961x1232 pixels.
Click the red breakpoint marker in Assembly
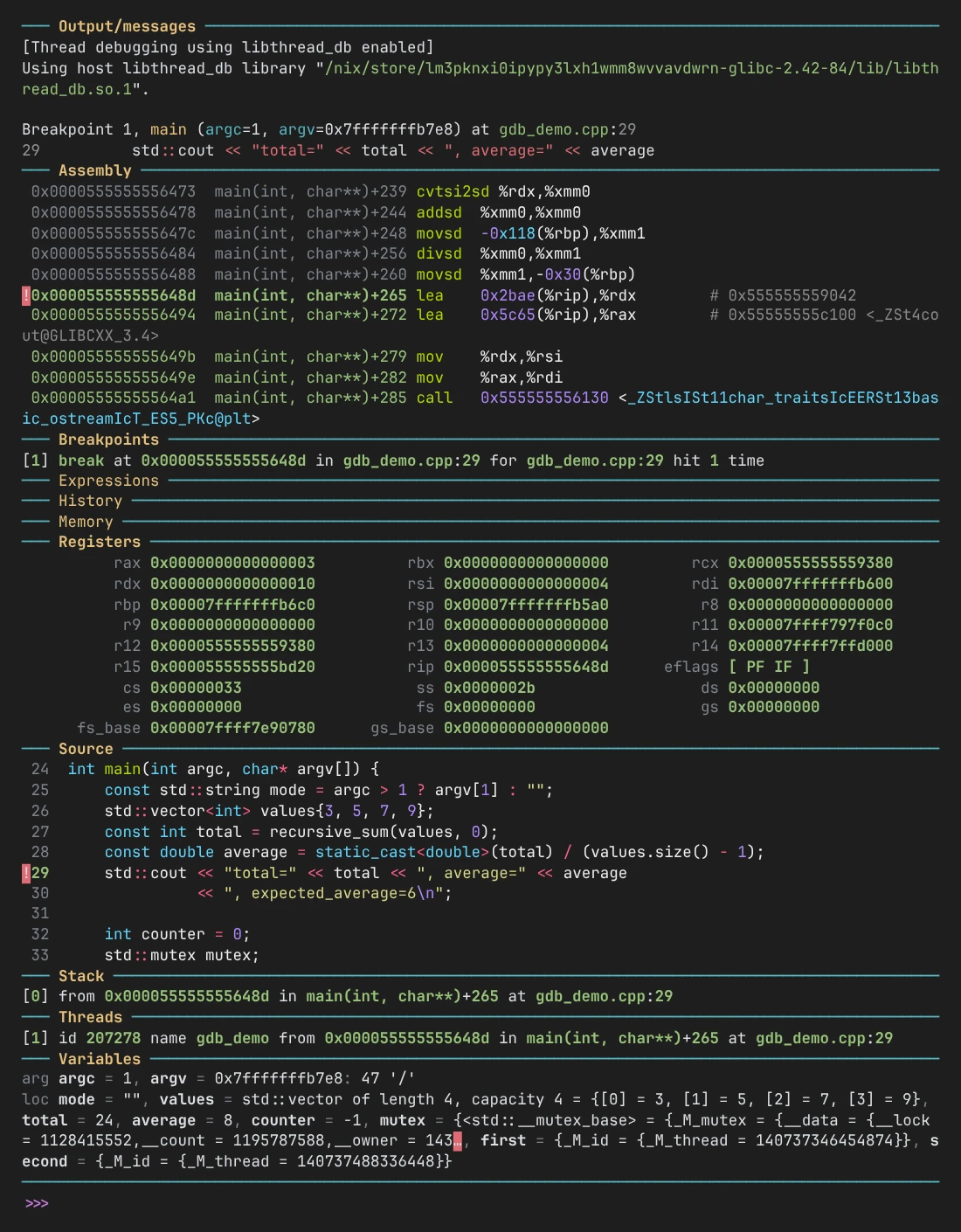click(26, 295)
